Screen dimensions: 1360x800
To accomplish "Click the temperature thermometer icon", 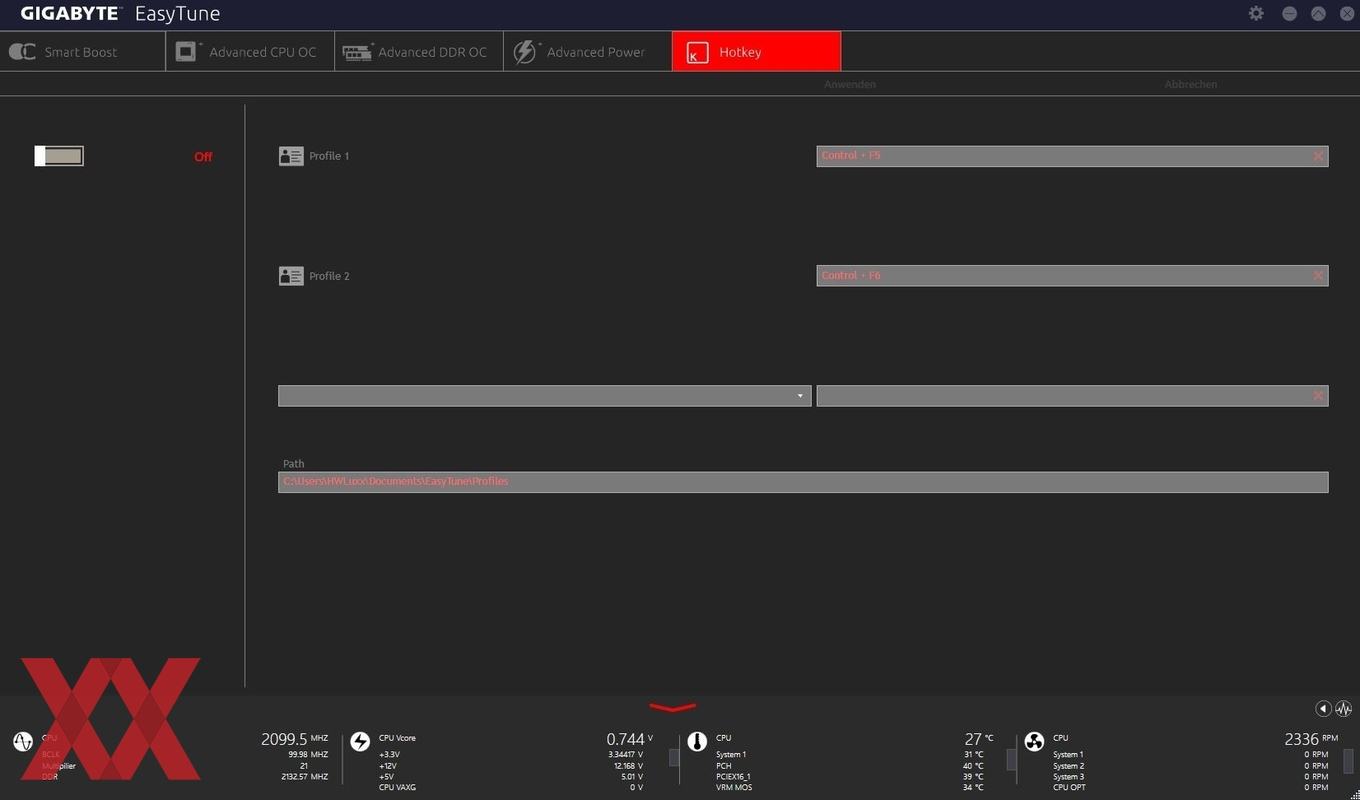I will [x=697, y=741].
